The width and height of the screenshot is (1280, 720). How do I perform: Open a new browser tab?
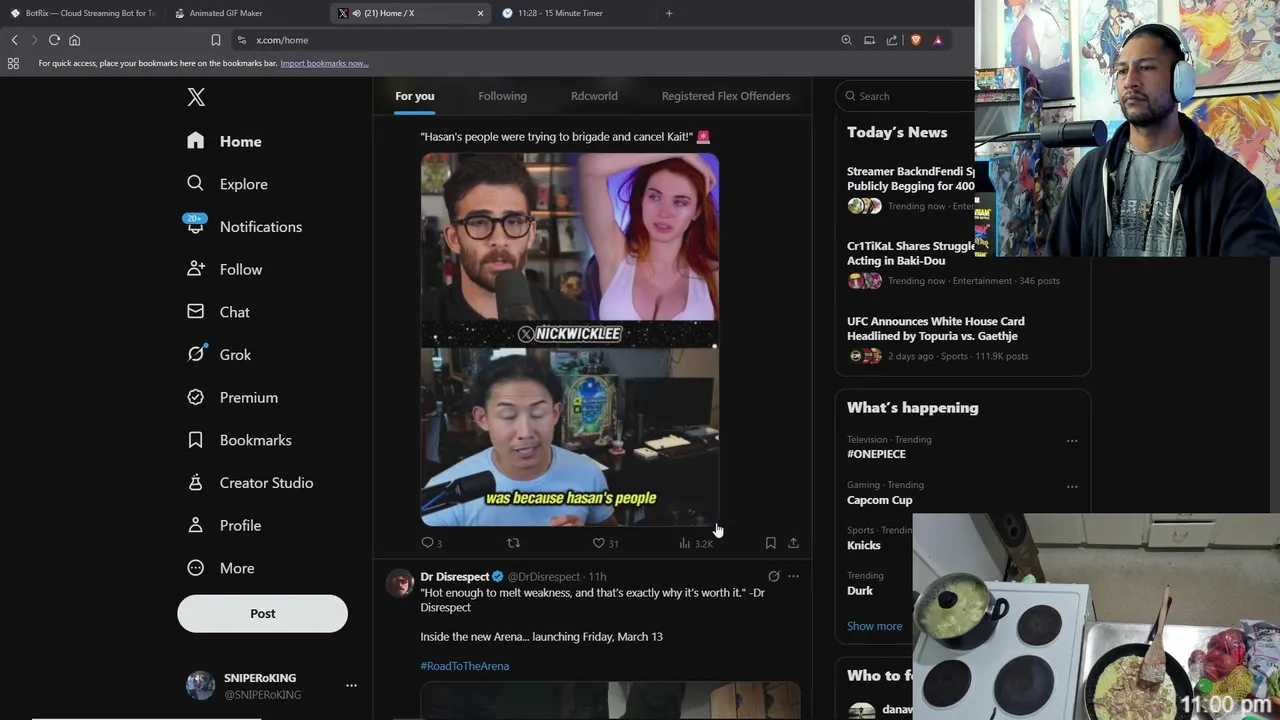(669, 13)
